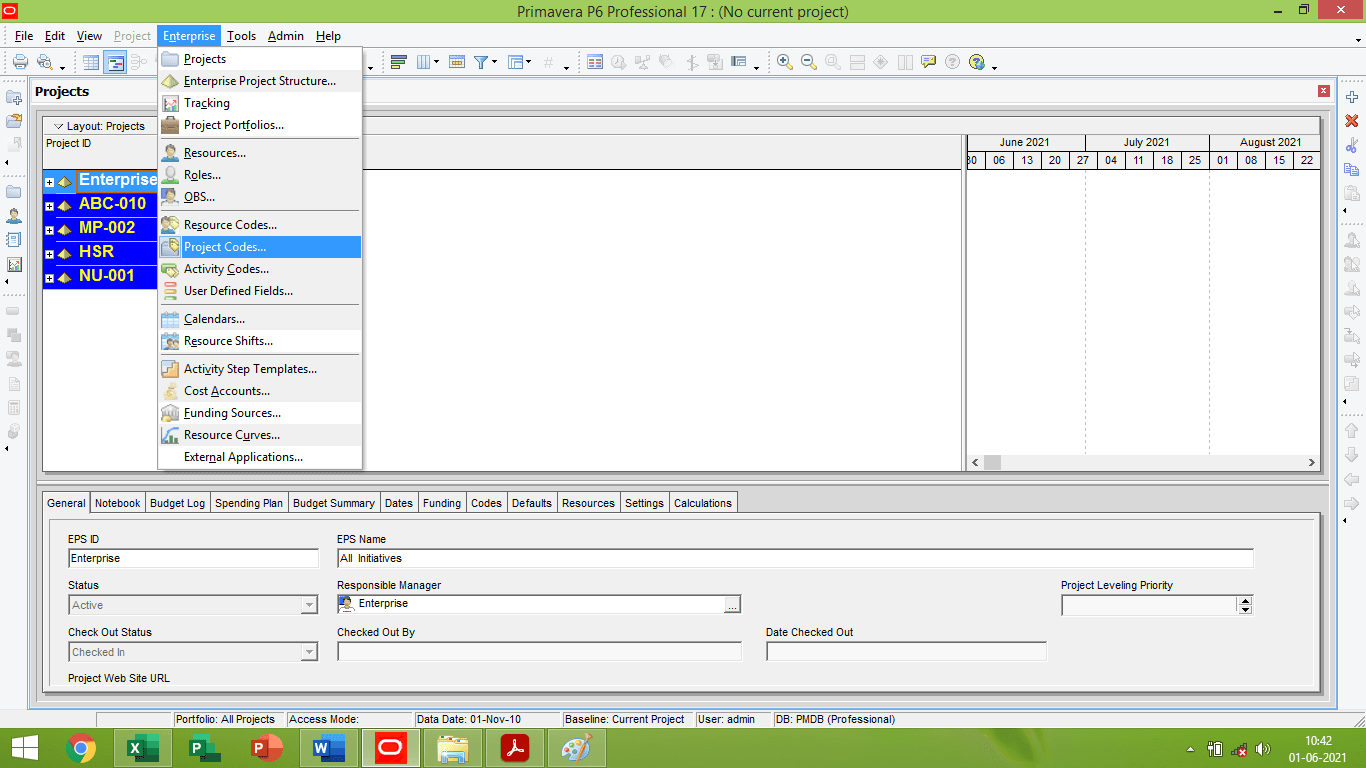Click the Projects folder icon in left sidebar
This screenshot has height=768, width=1366.
14,191
